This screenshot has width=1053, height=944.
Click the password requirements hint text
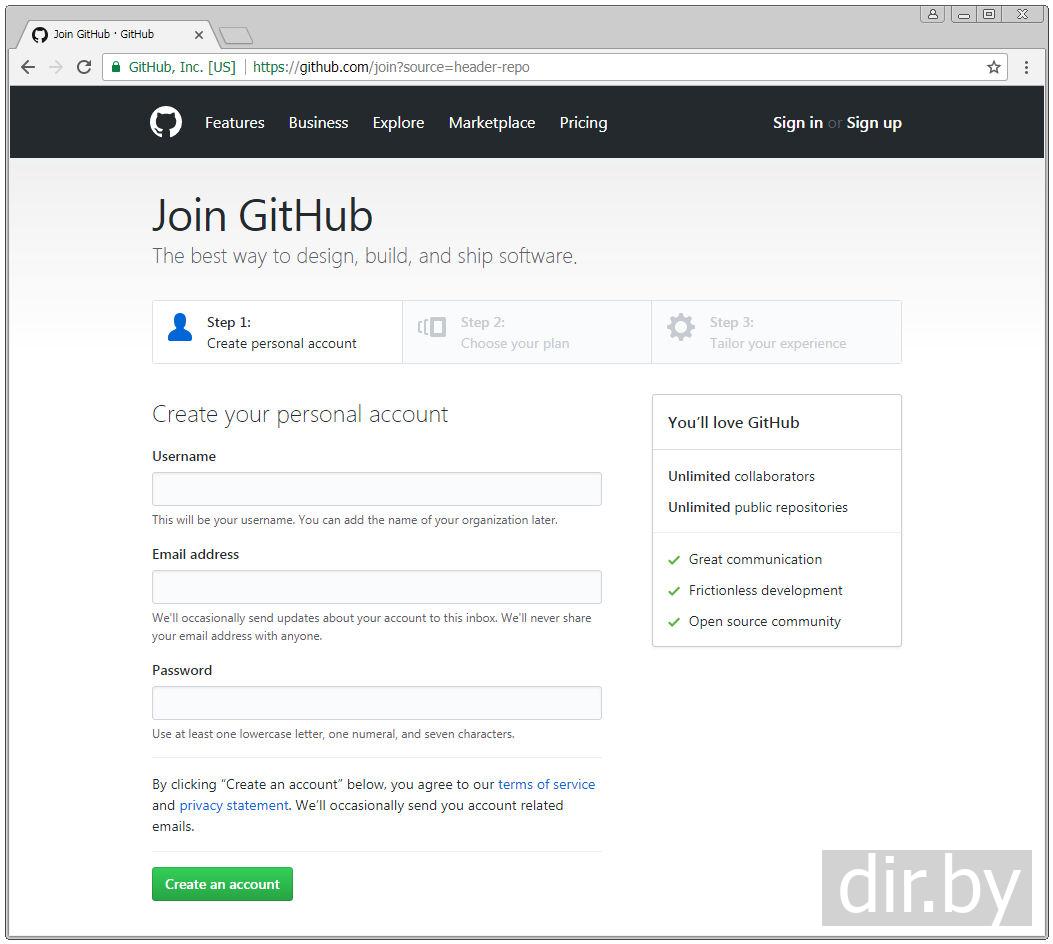point(333,734)
